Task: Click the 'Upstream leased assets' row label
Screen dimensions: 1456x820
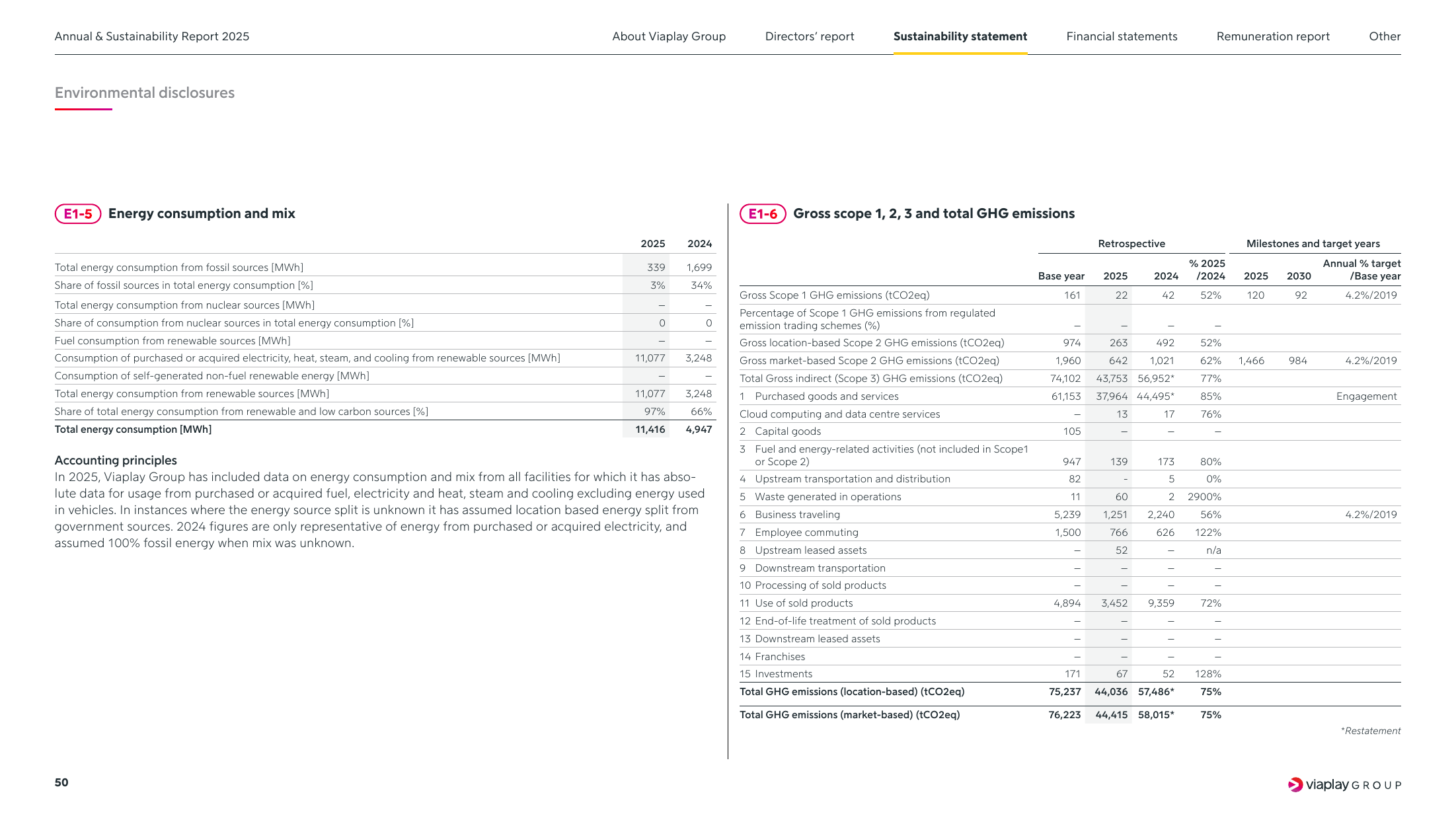Action: pyautogui.click(x=810, y=550)
